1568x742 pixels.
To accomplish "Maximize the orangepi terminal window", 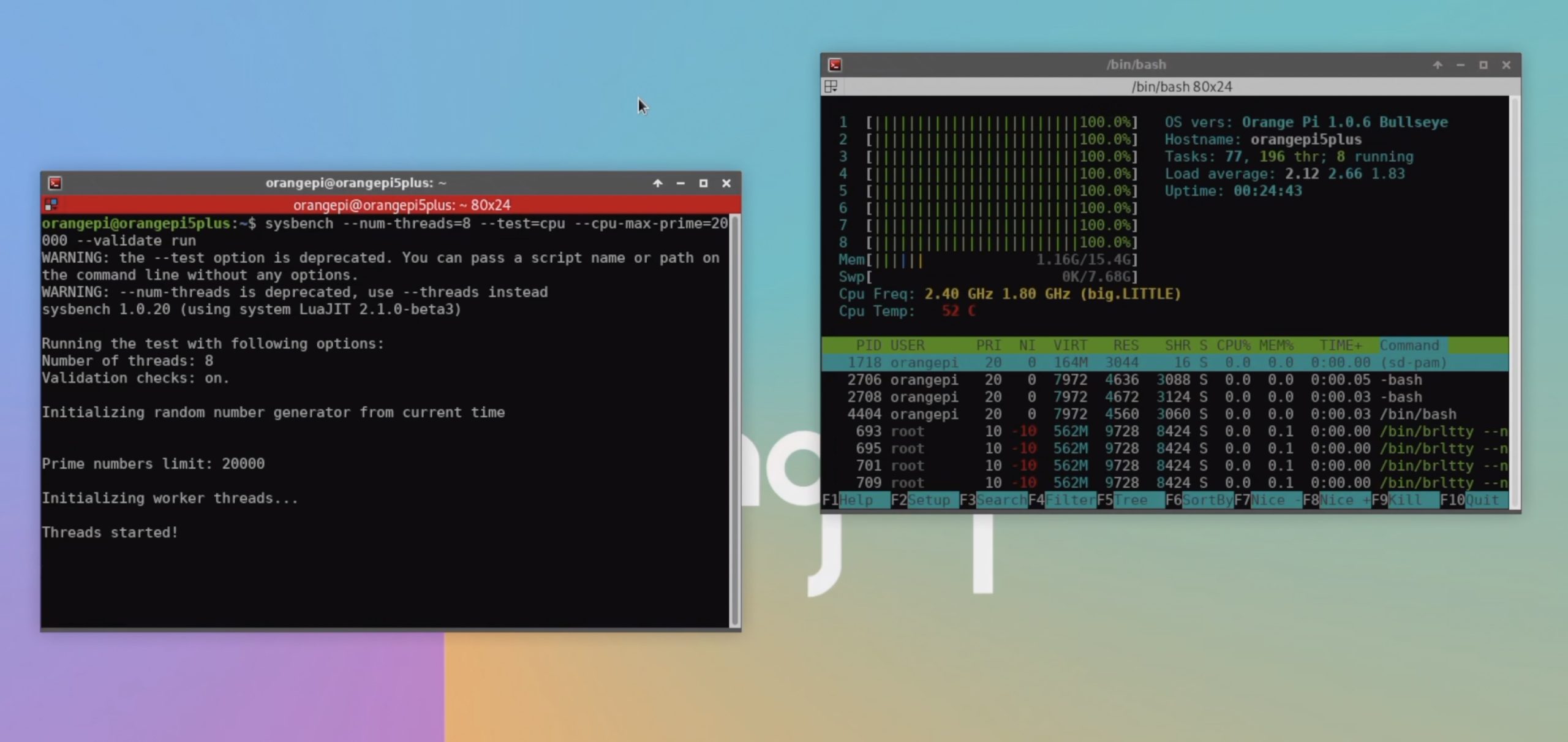I will coord(703,183).
